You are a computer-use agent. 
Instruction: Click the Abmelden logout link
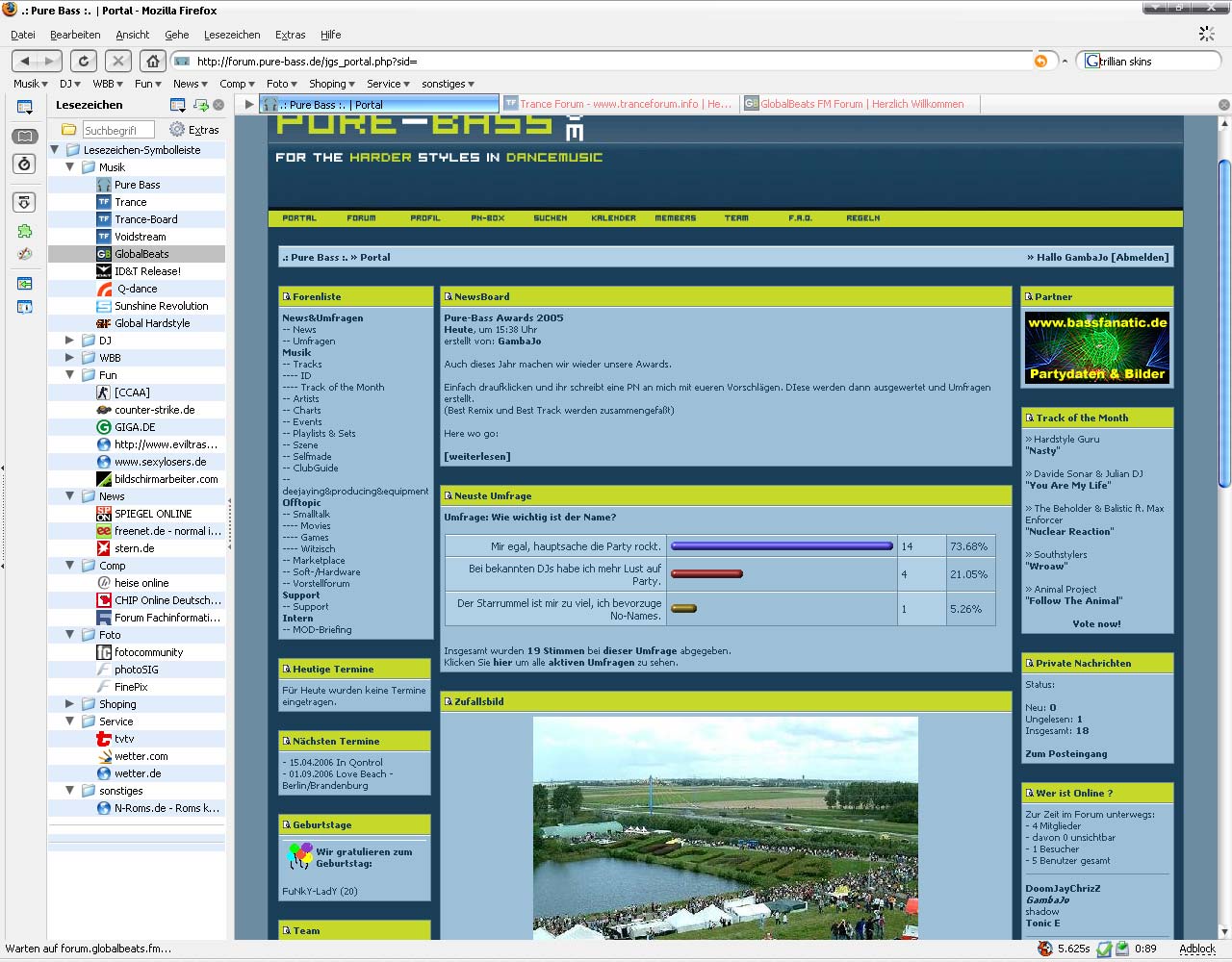point(1140,258)
